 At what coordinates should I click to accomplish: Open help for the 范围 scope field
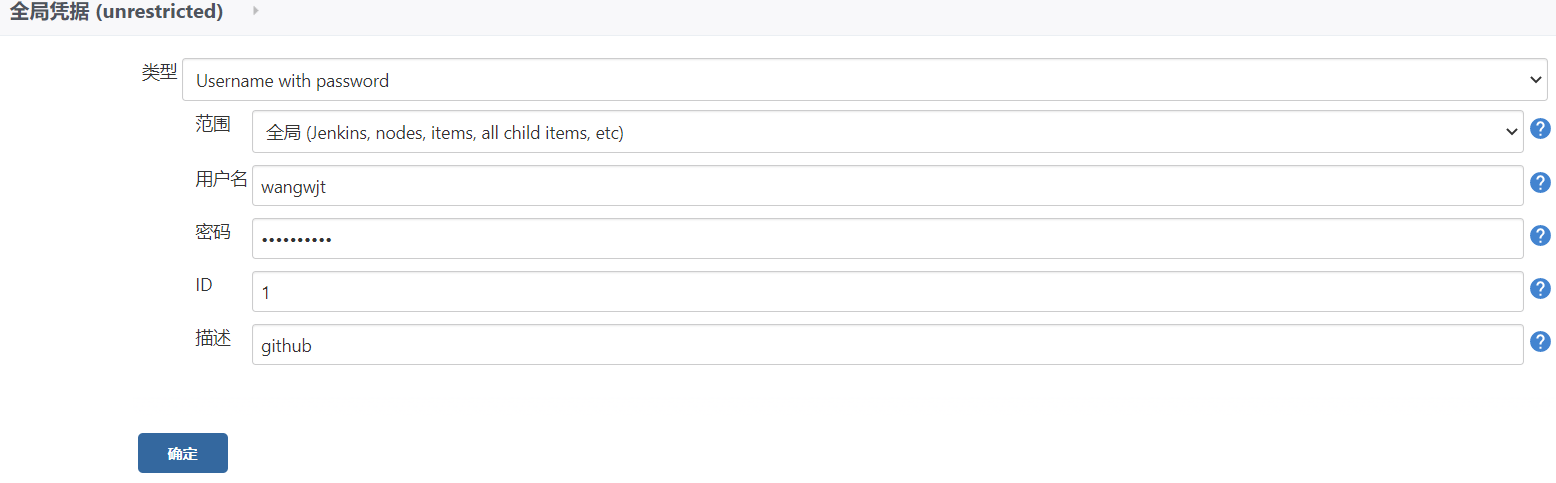[1541, 129]
